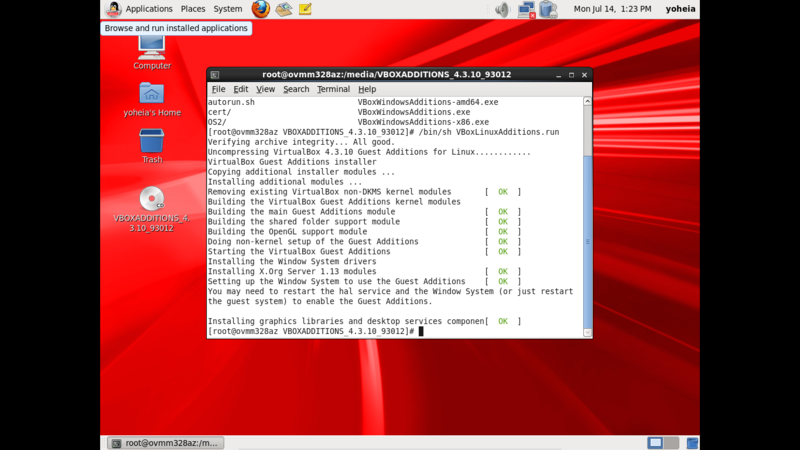Viewport: 800px width, 450px height.
Task: Minimize the terminal window
Action: [559, 75]
